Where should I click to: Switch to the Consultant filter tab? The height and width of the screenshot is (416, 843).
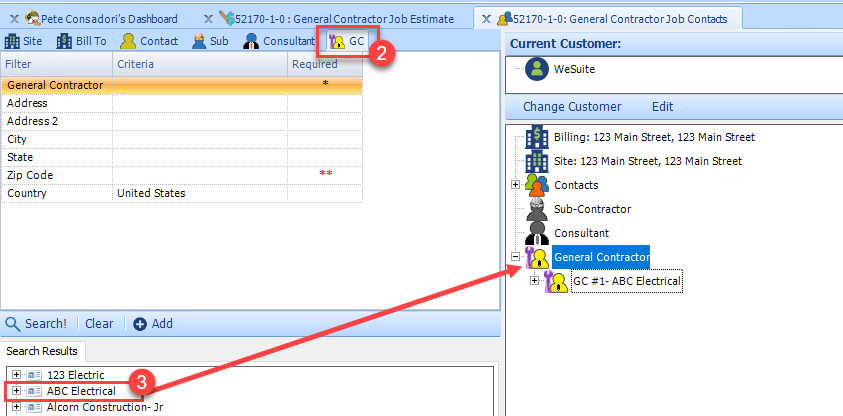point(278,41)
